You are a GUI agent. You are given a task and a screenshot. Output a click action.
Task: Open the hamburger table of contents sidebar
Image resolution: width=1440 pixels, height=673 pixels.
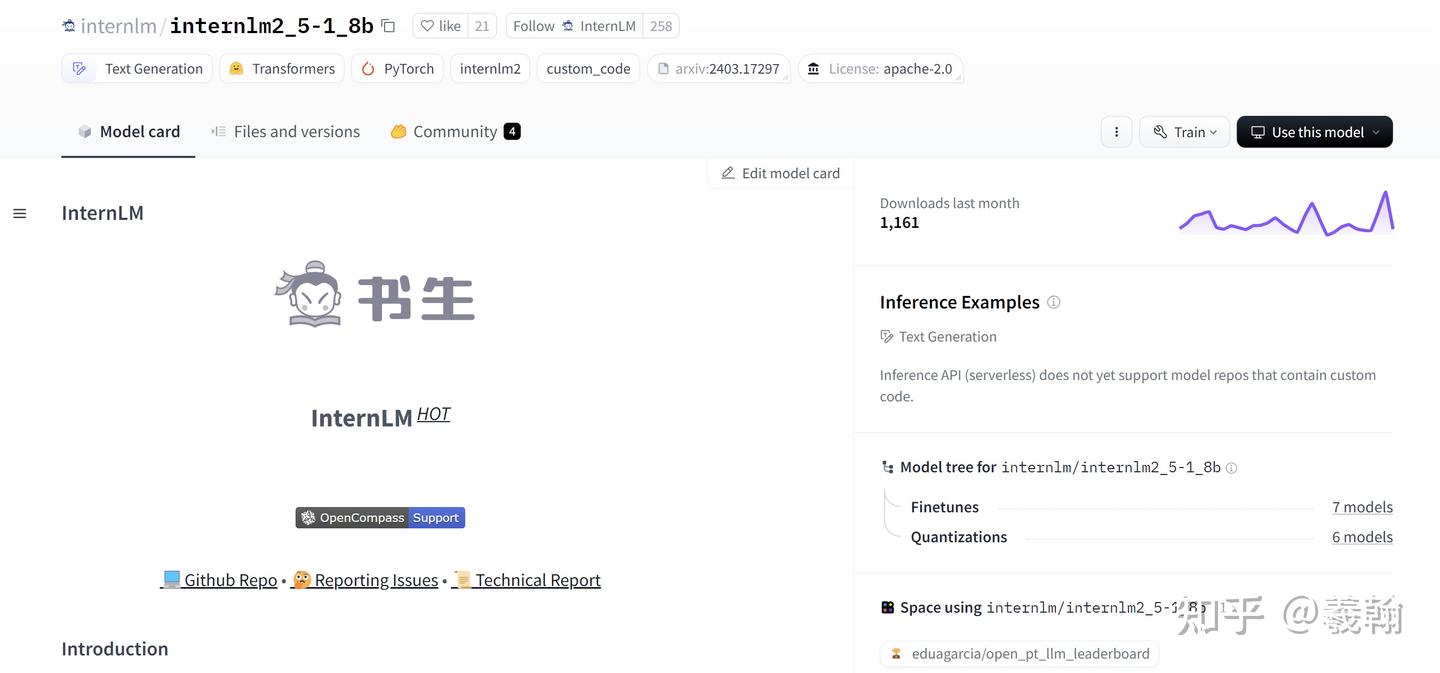click(19, 212)
